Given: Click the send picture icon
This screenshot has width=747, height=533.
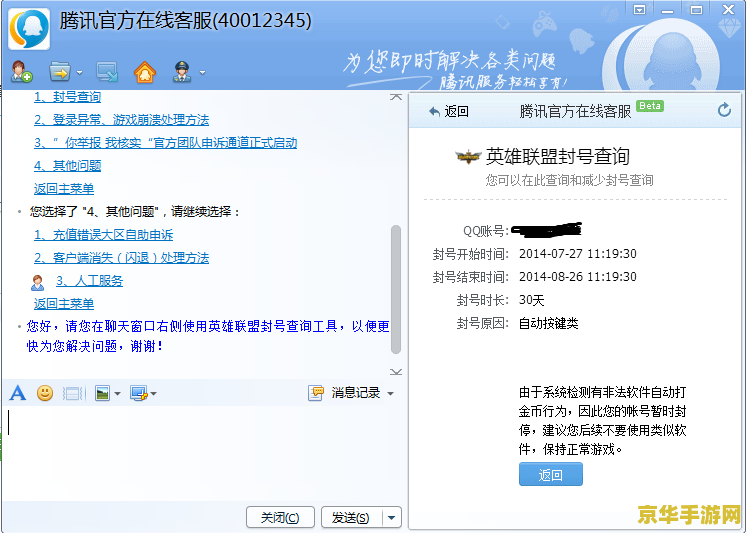Looking at the screenshot, I should (x=102, y=393).
